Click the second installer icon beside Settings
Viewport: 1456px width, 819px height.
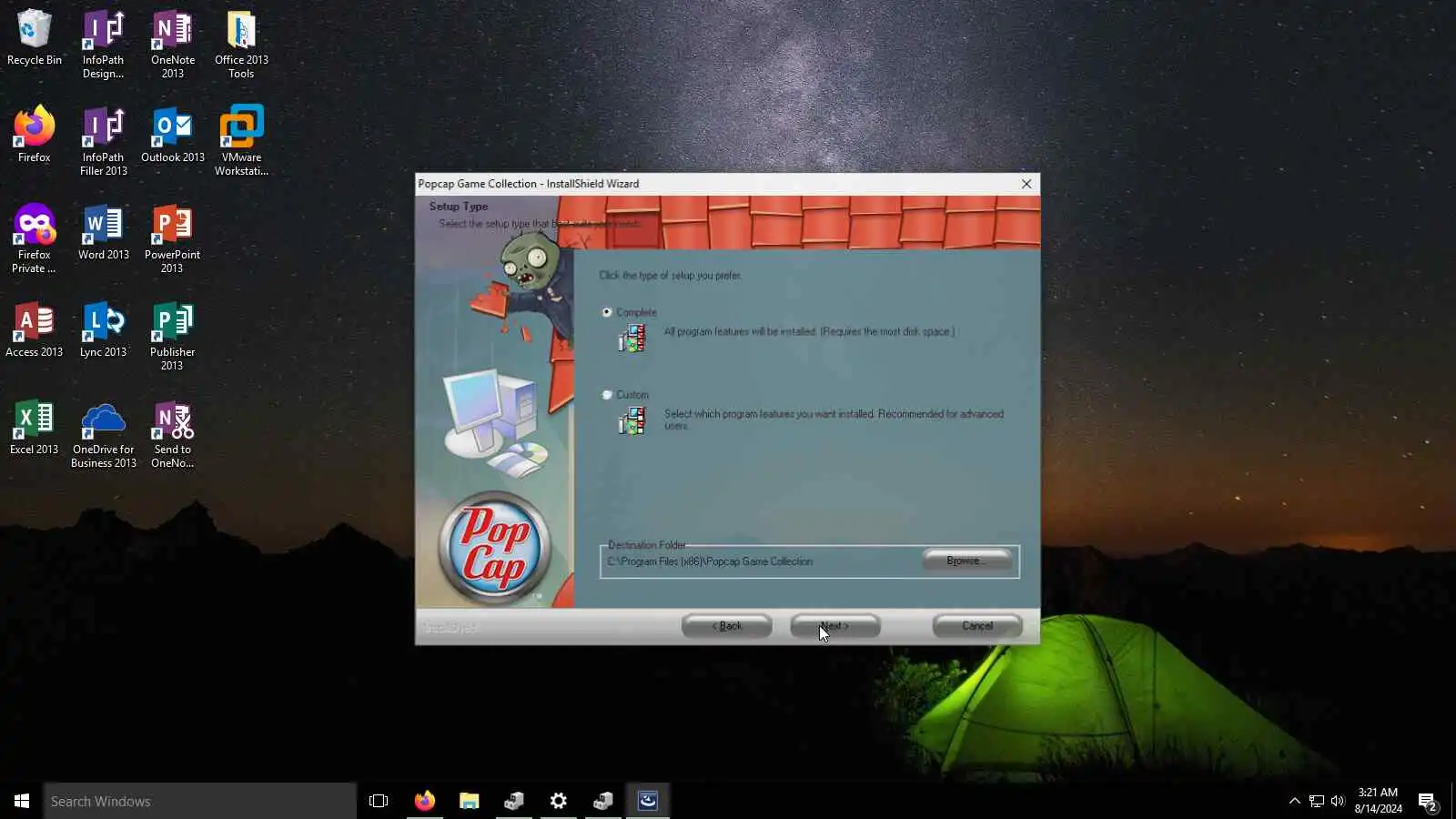tap(602, 801)
